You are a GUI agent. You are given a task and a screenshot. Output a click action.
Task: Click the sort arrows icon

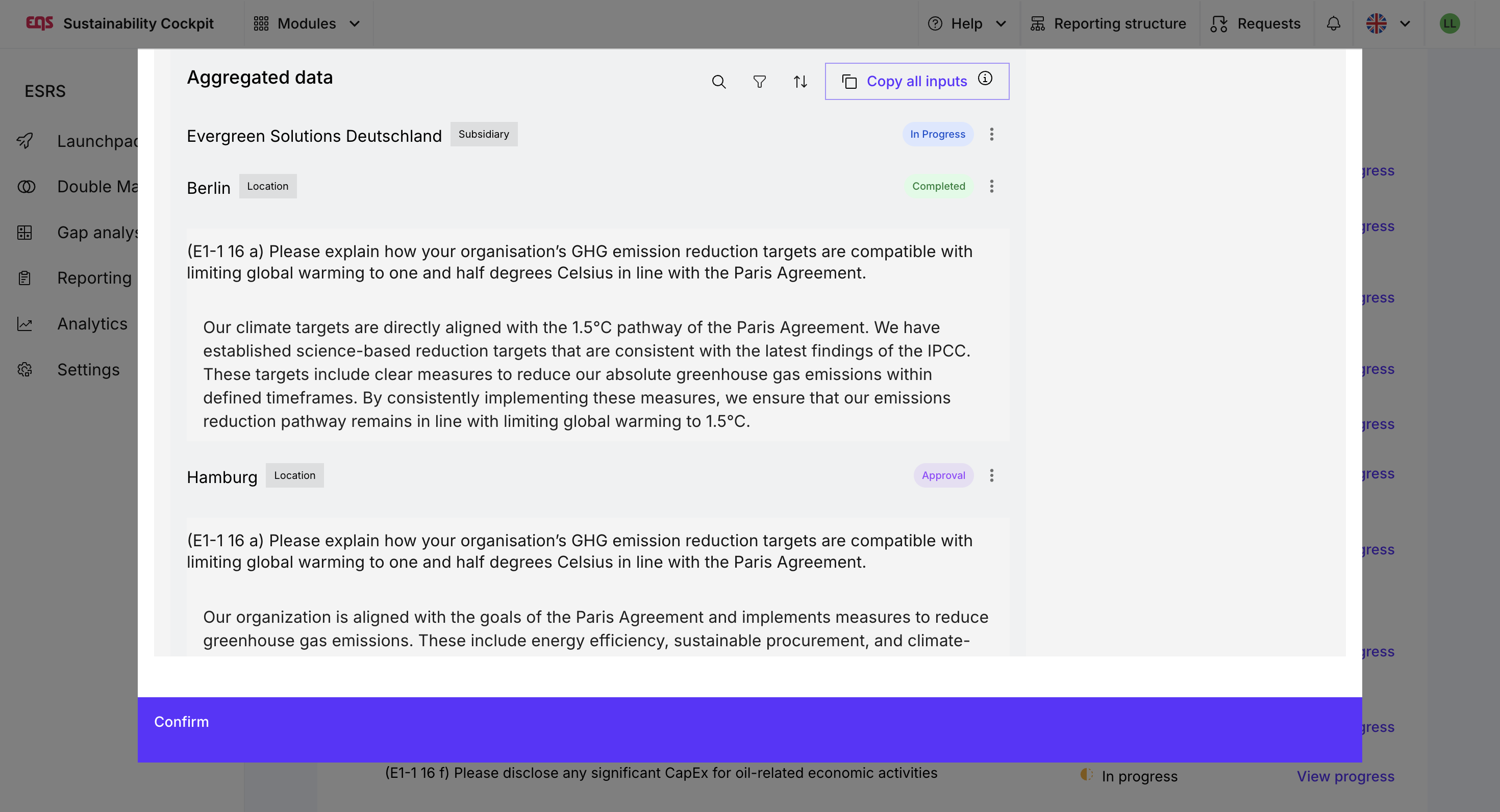click(x=800, y=82)
